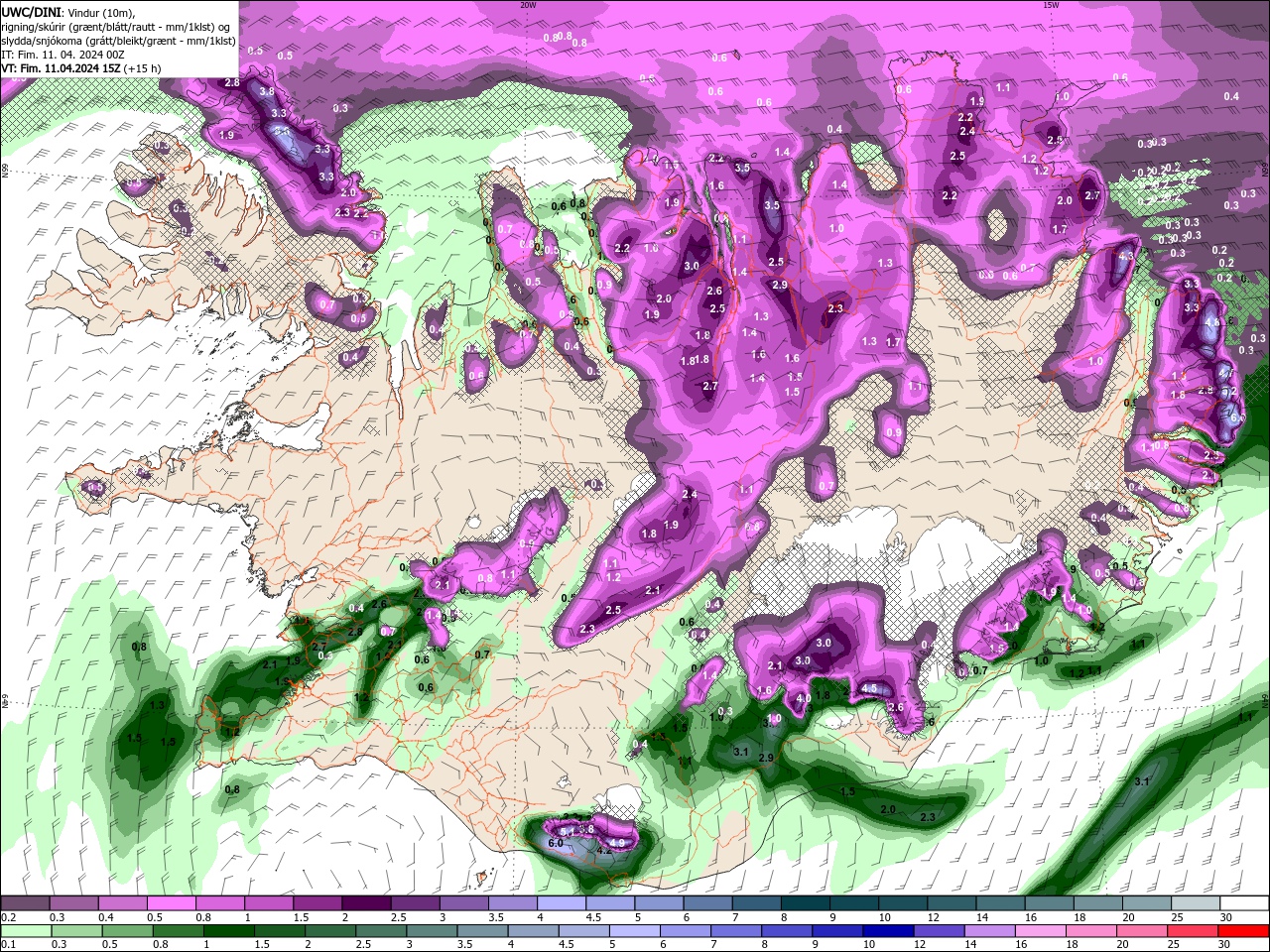
Task: Click the pale green 0.1 swatch starting the lower legend row
Action: tap(27, 931)
